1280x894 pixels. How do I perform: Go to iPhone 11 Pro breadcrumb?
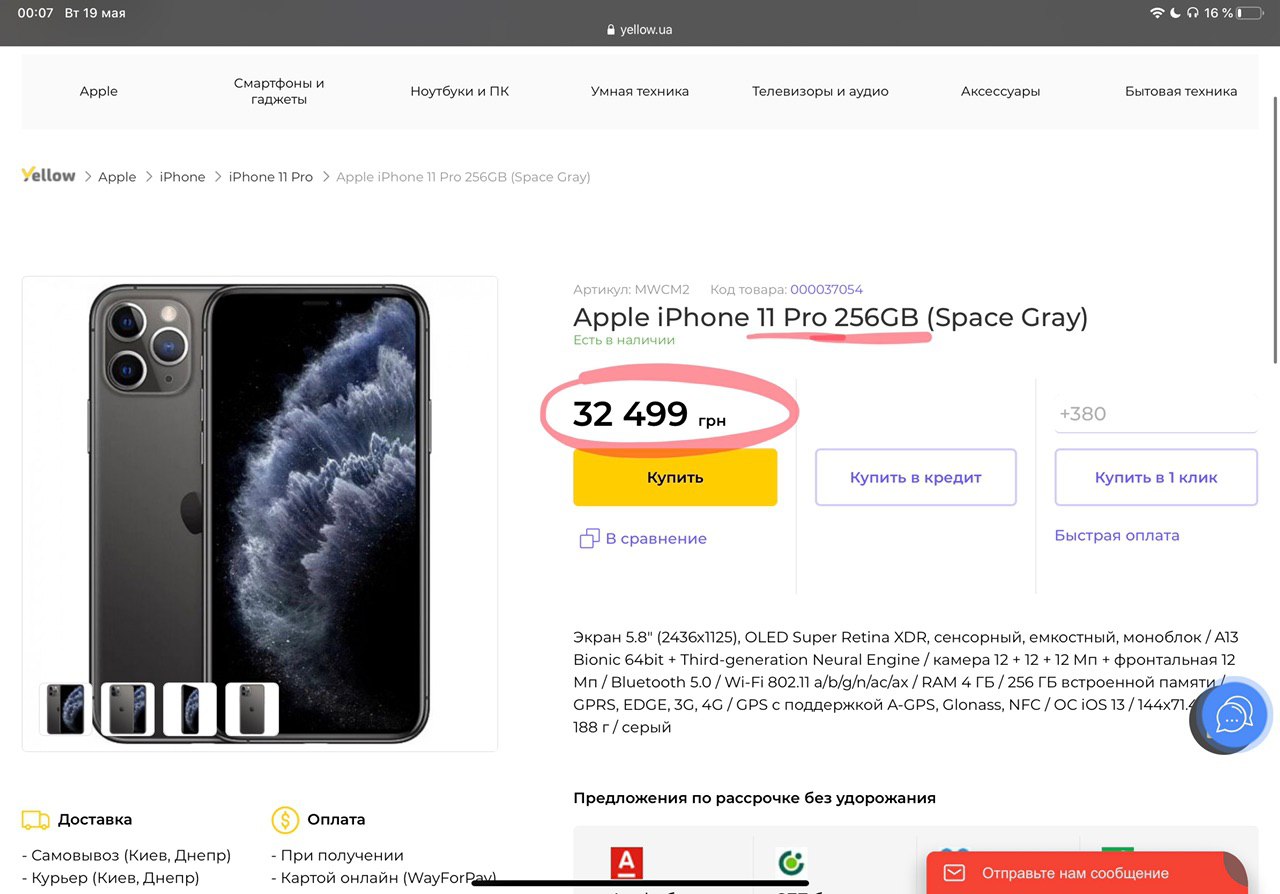[x=270, y=177]
